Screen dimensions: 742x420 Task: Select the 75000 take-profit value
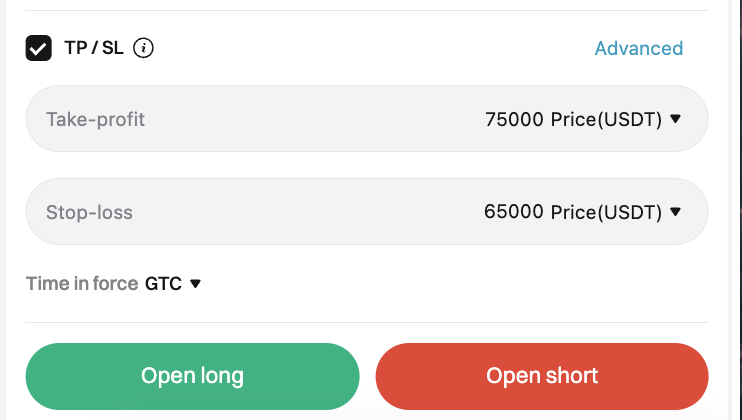514,119
